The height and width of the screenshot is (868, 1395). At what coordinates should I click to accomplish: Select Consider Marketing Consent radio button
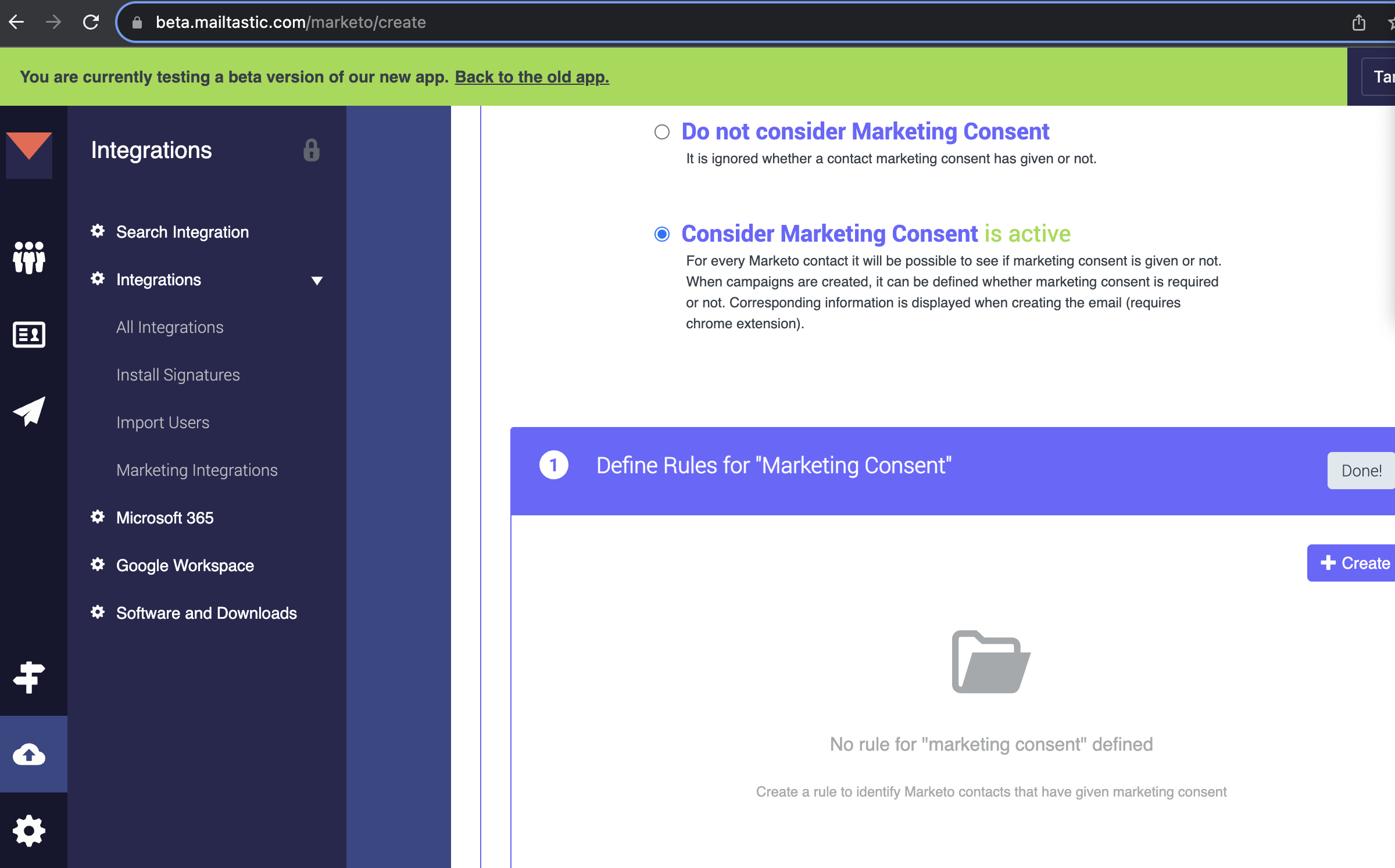coord(661,234)
